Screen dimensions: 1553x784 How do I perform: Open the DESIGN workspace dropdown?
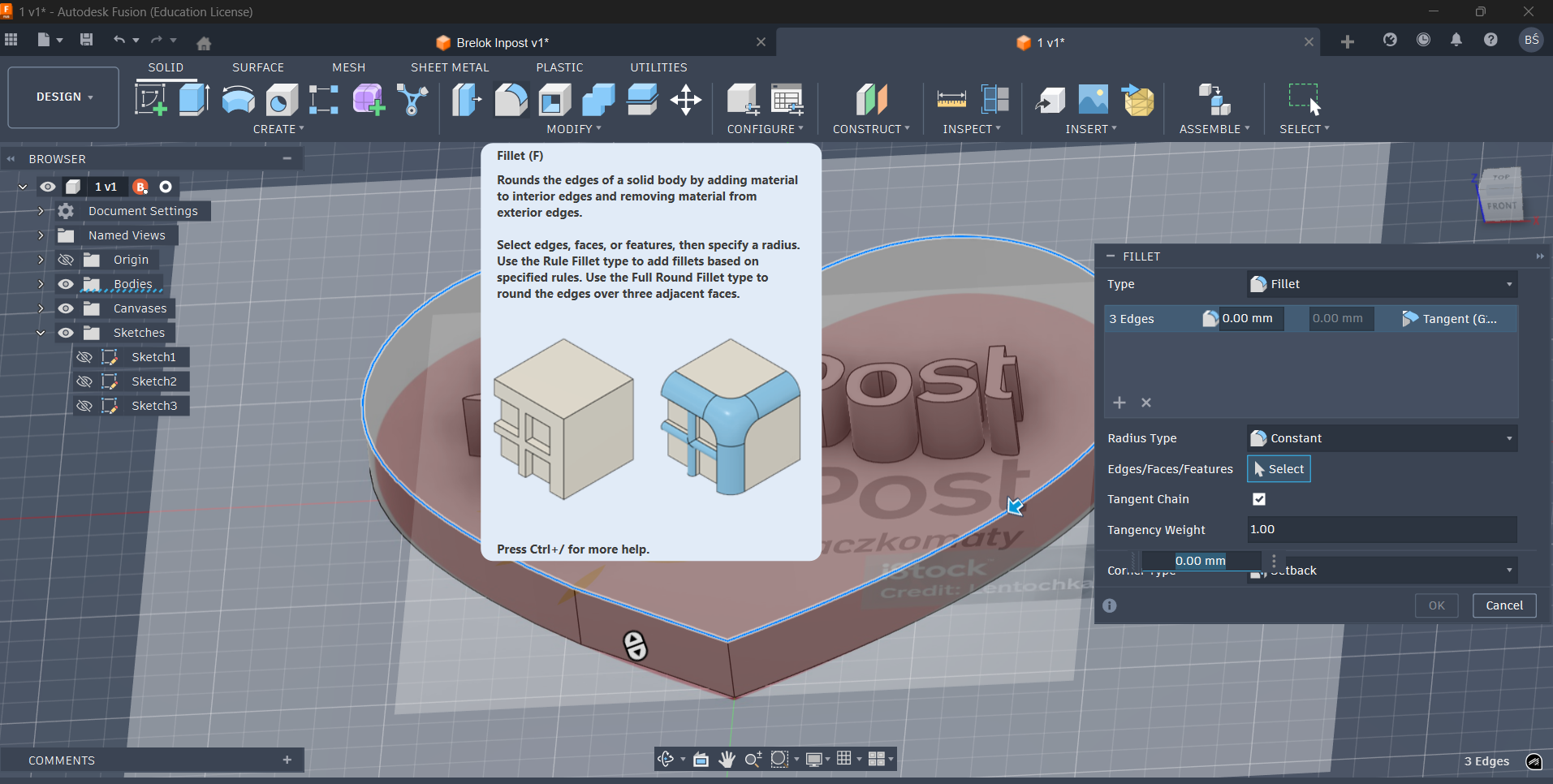click(64, 97)
